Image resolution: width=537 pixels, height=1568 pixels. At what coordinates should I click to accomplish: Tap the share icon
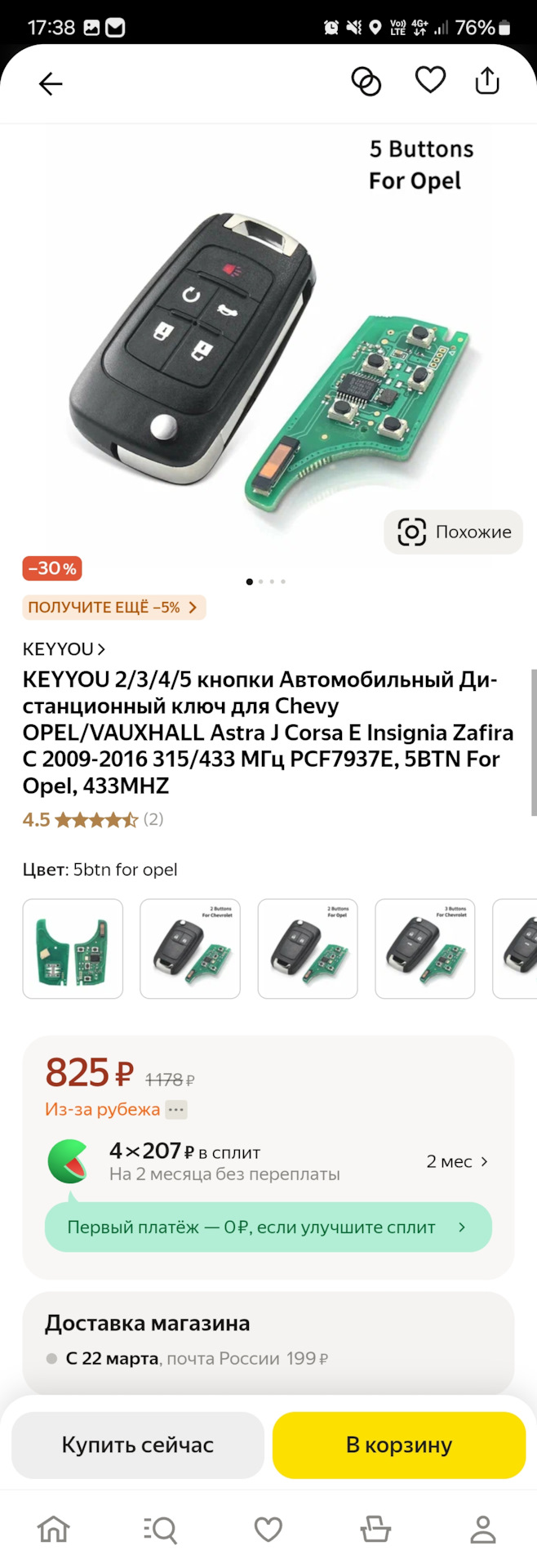pyautogui.click(x=487, y=81)
